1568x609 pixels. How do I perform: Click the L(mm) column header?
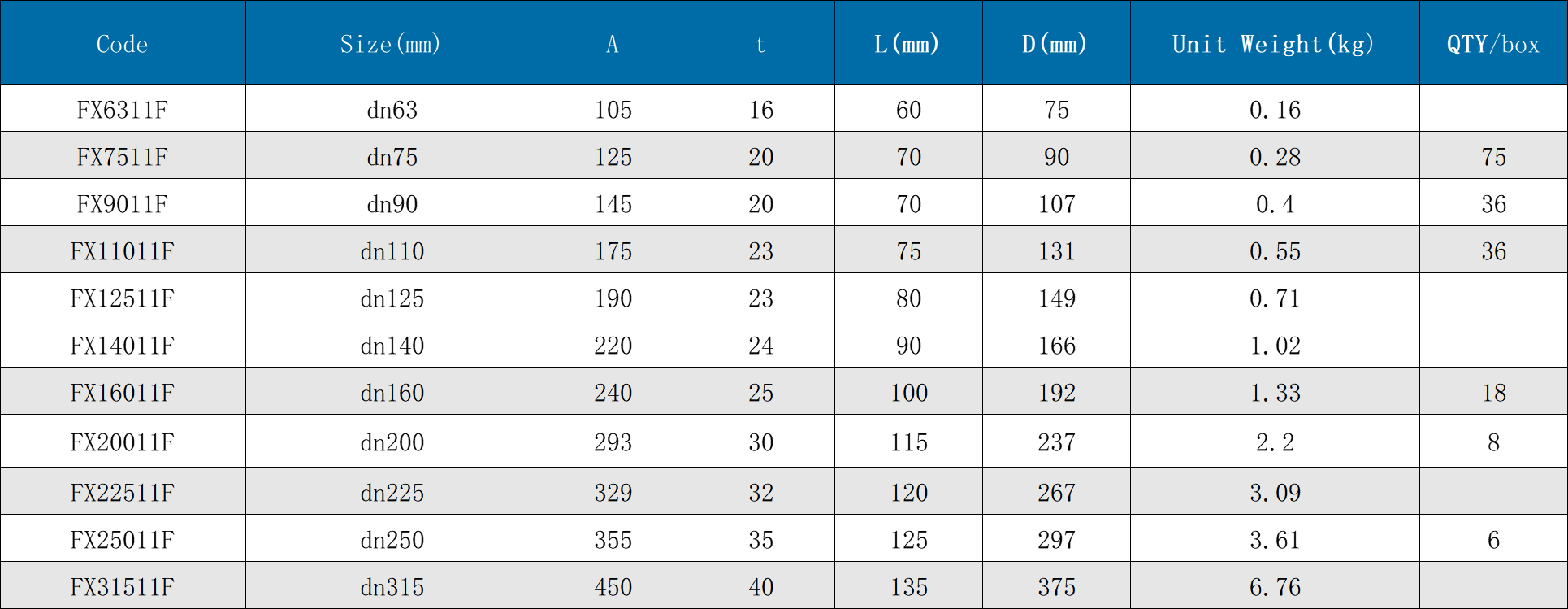907,44
